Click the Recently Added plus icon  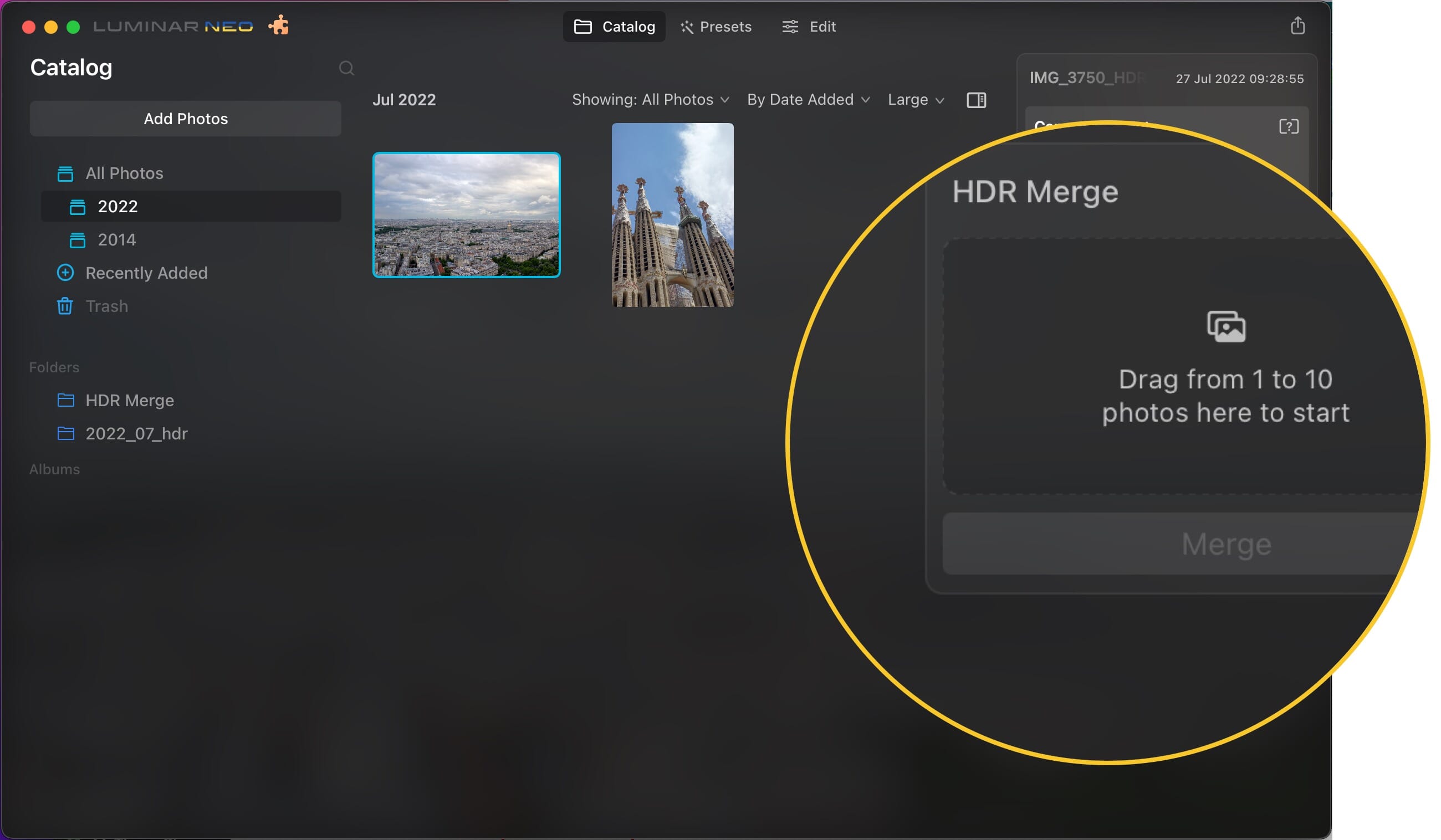pos(65,273)
